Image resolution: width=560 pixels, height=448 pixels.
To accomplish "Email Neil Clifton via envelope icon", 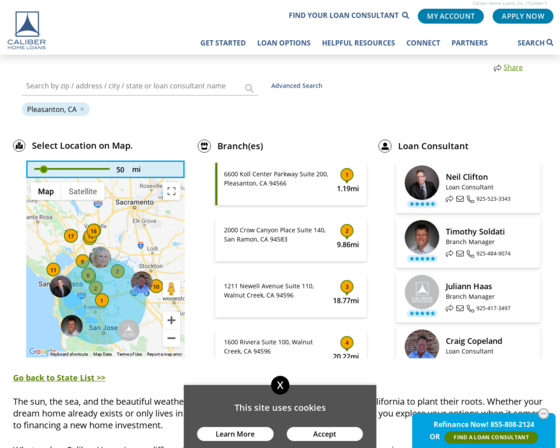I will point(460,199).
